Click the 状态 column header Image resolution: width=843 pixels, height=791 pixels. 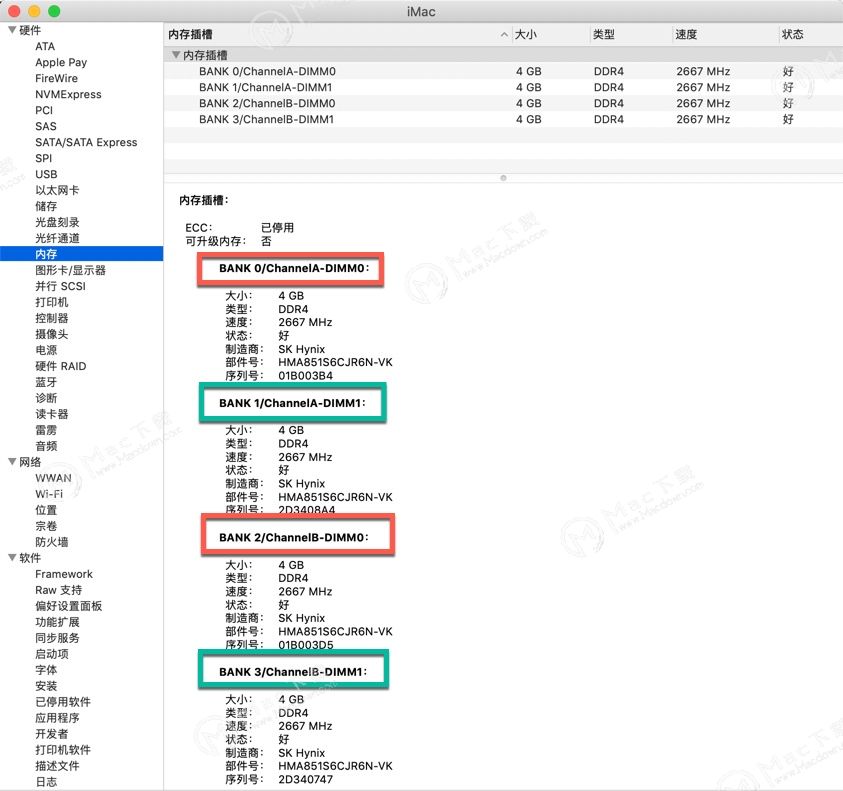tap(792, 34)
